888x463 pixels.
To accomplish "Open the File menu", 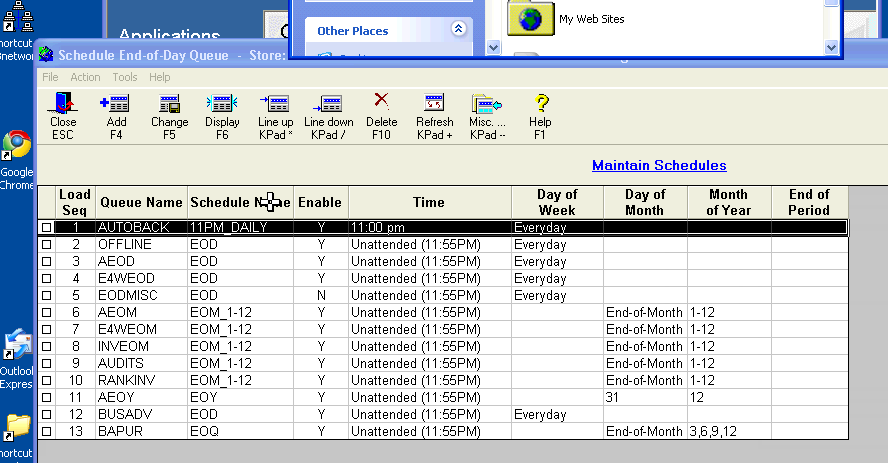I will [x=50, y=77].
